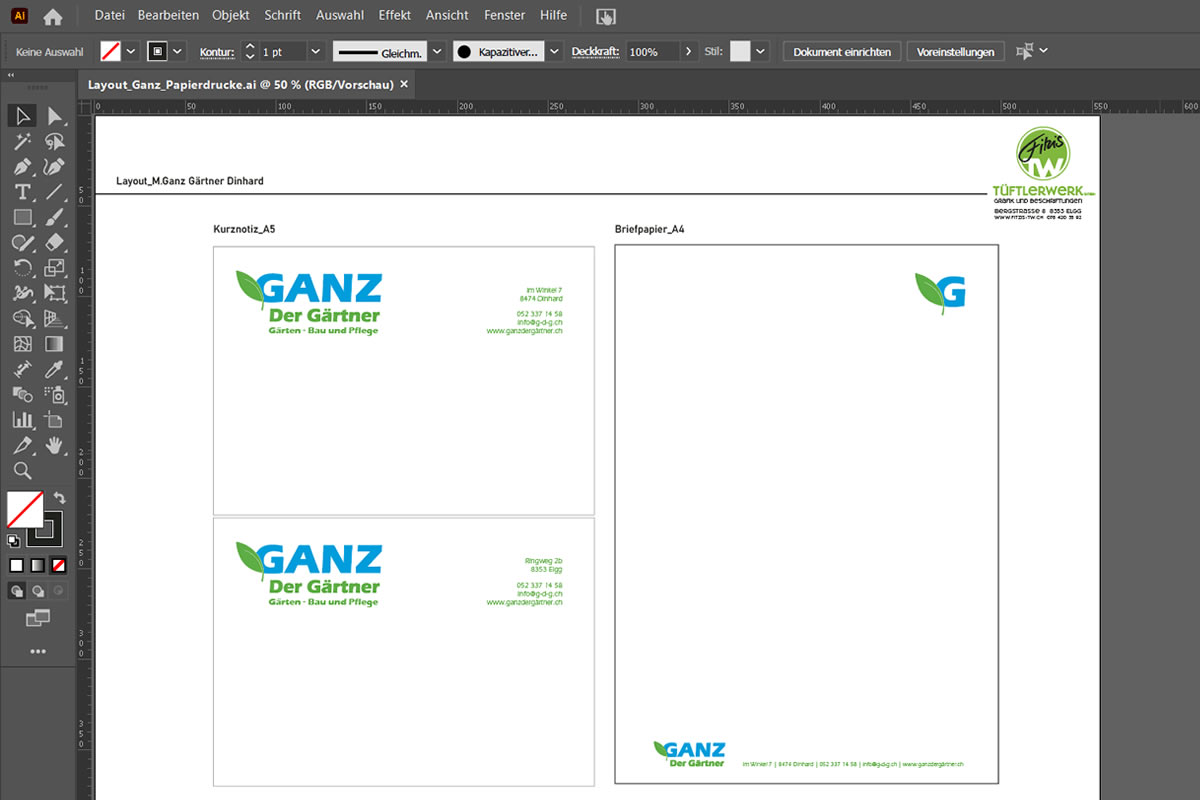The height and width of the screenshot is (800, 1200).
Task: Open the Kapazitiver brush dropdown
Action: (553, 51)
